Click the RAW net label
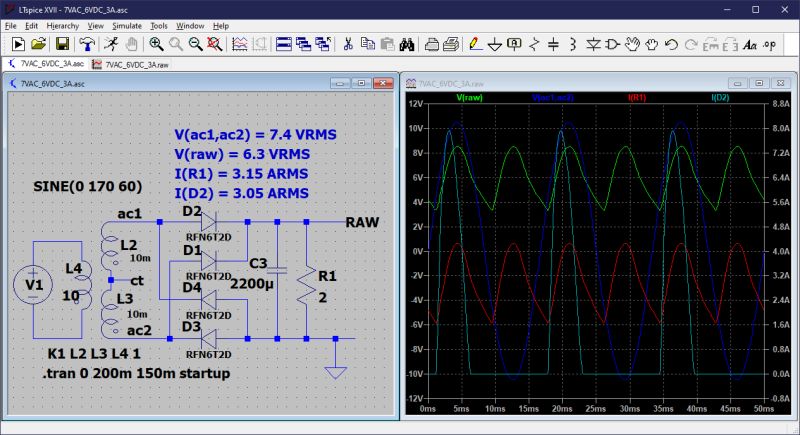The height and width of the screenshot is (435, 800). tap(362, 222)
